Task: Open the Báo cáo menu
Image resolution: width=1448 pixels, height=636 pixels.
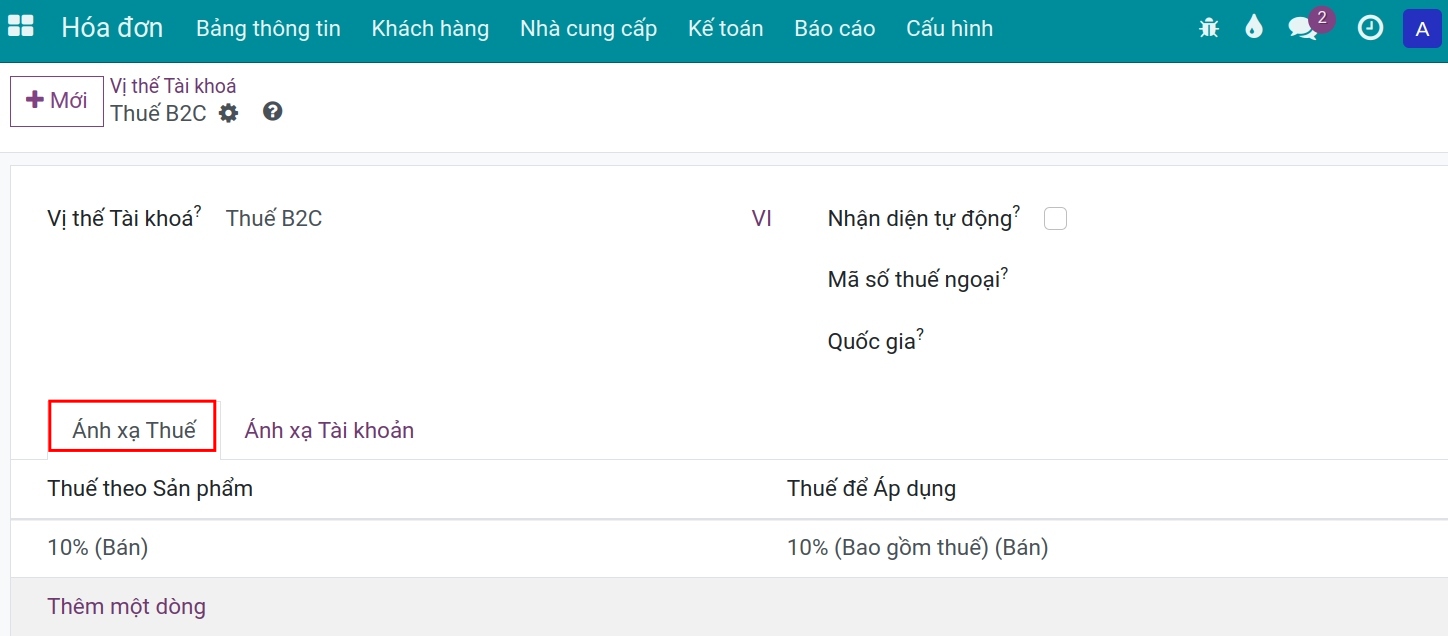Action: point(834,28)
